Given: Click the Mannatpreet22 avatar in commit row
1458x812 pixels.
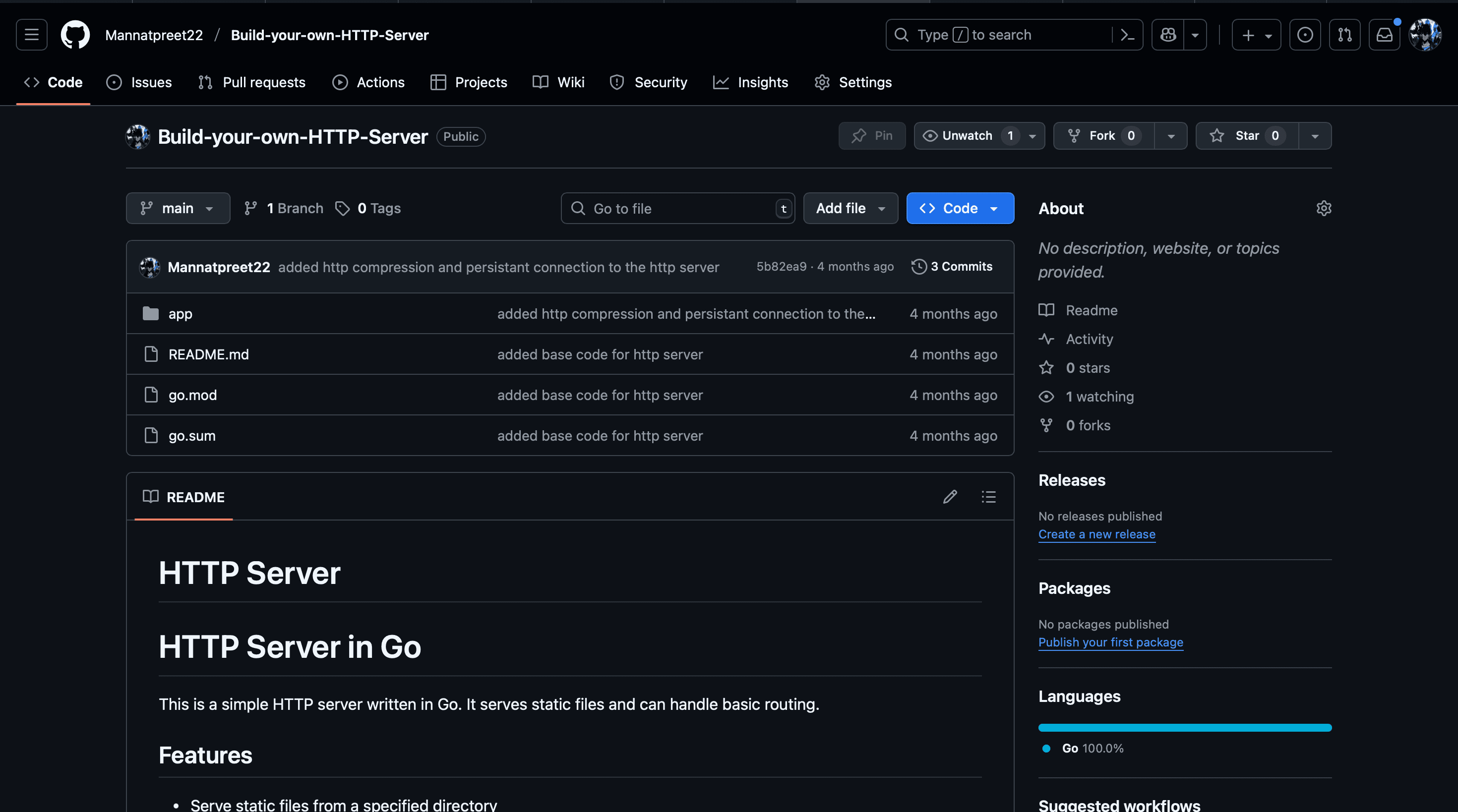Looking at the screenshot, I should pos(150,267).
